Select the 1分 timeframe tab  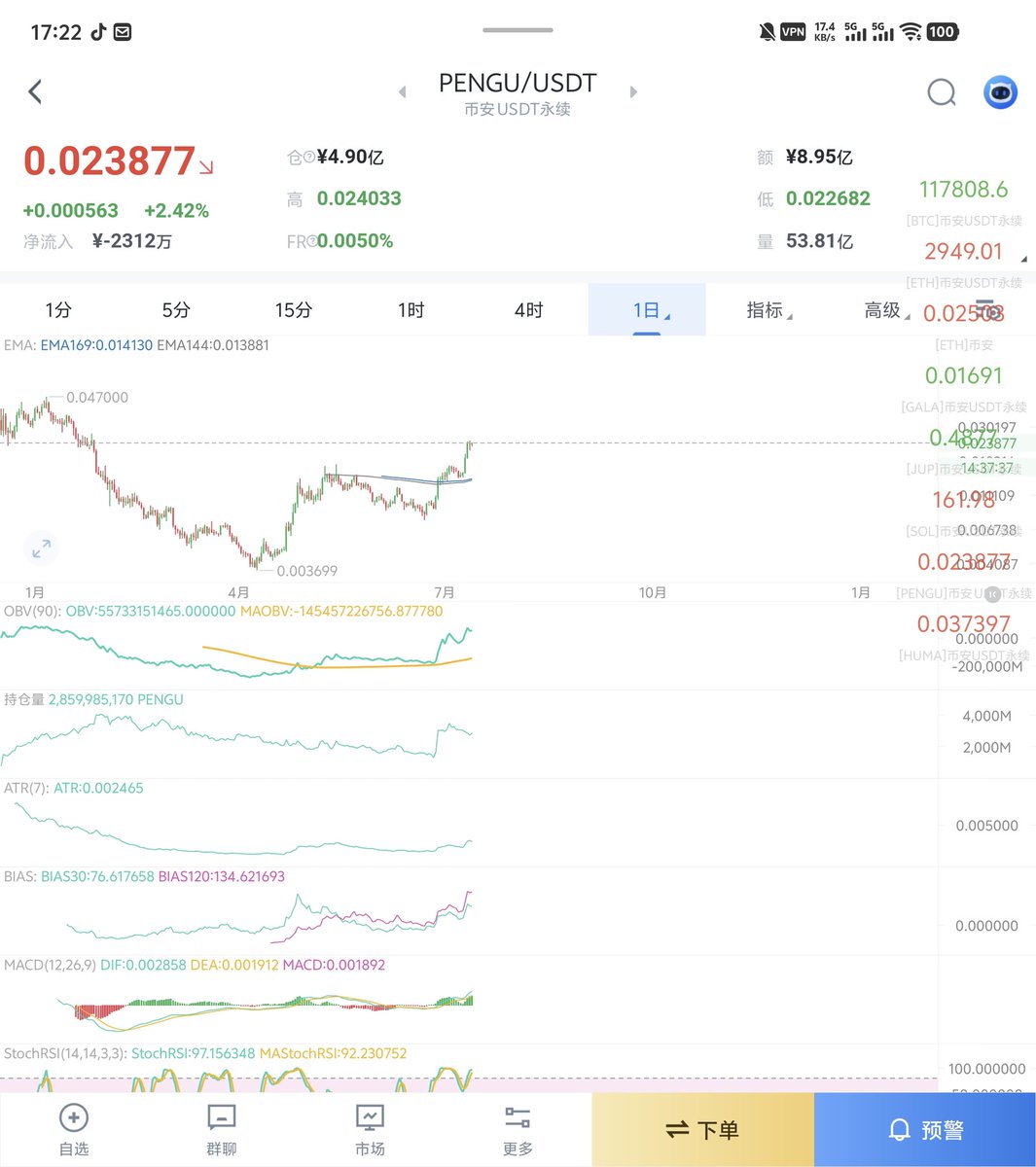point(58,310)
